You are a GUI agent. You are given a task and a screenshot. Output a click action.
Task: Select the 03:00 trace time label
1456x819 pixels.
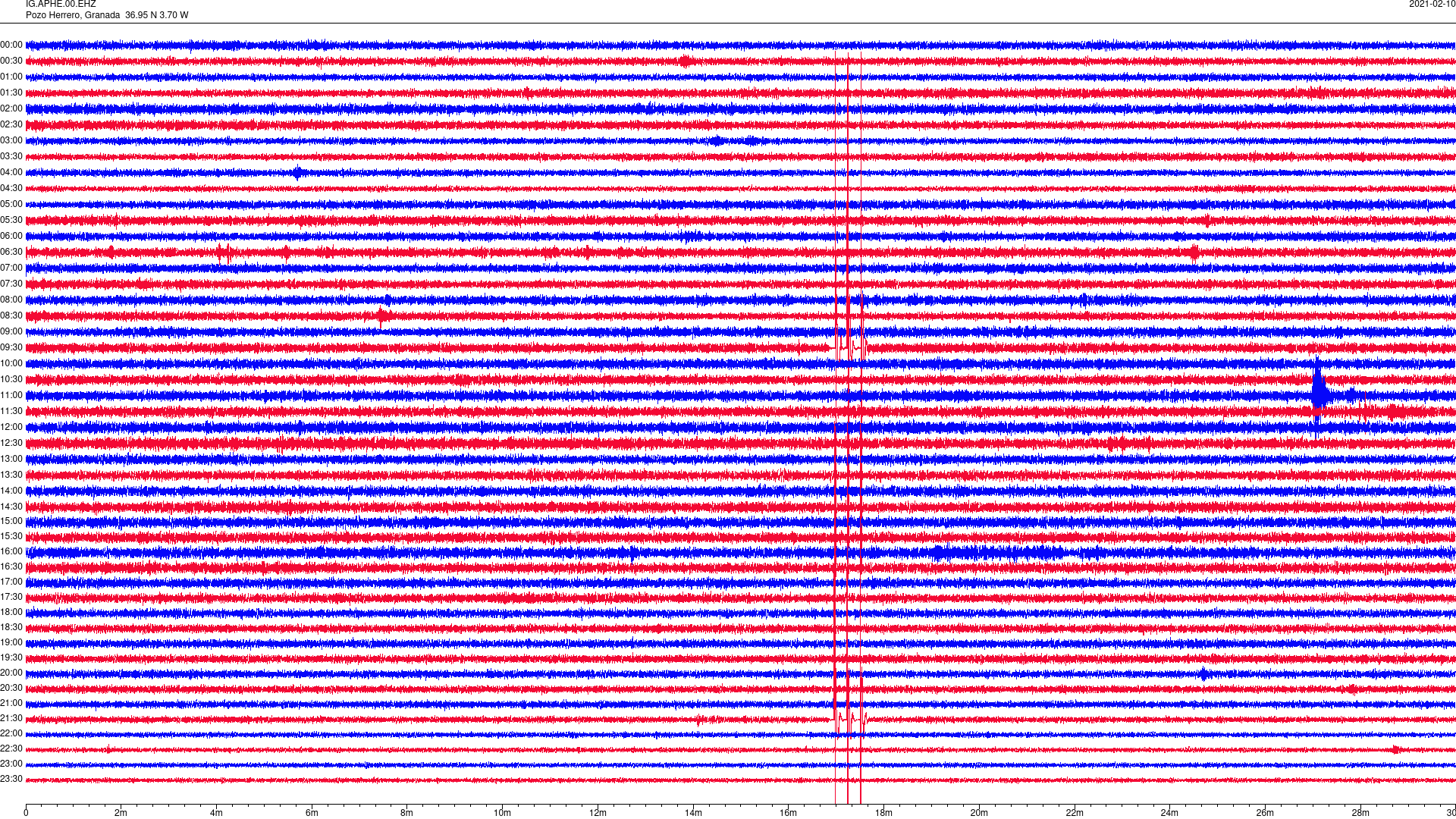click(x=11, y=141)
